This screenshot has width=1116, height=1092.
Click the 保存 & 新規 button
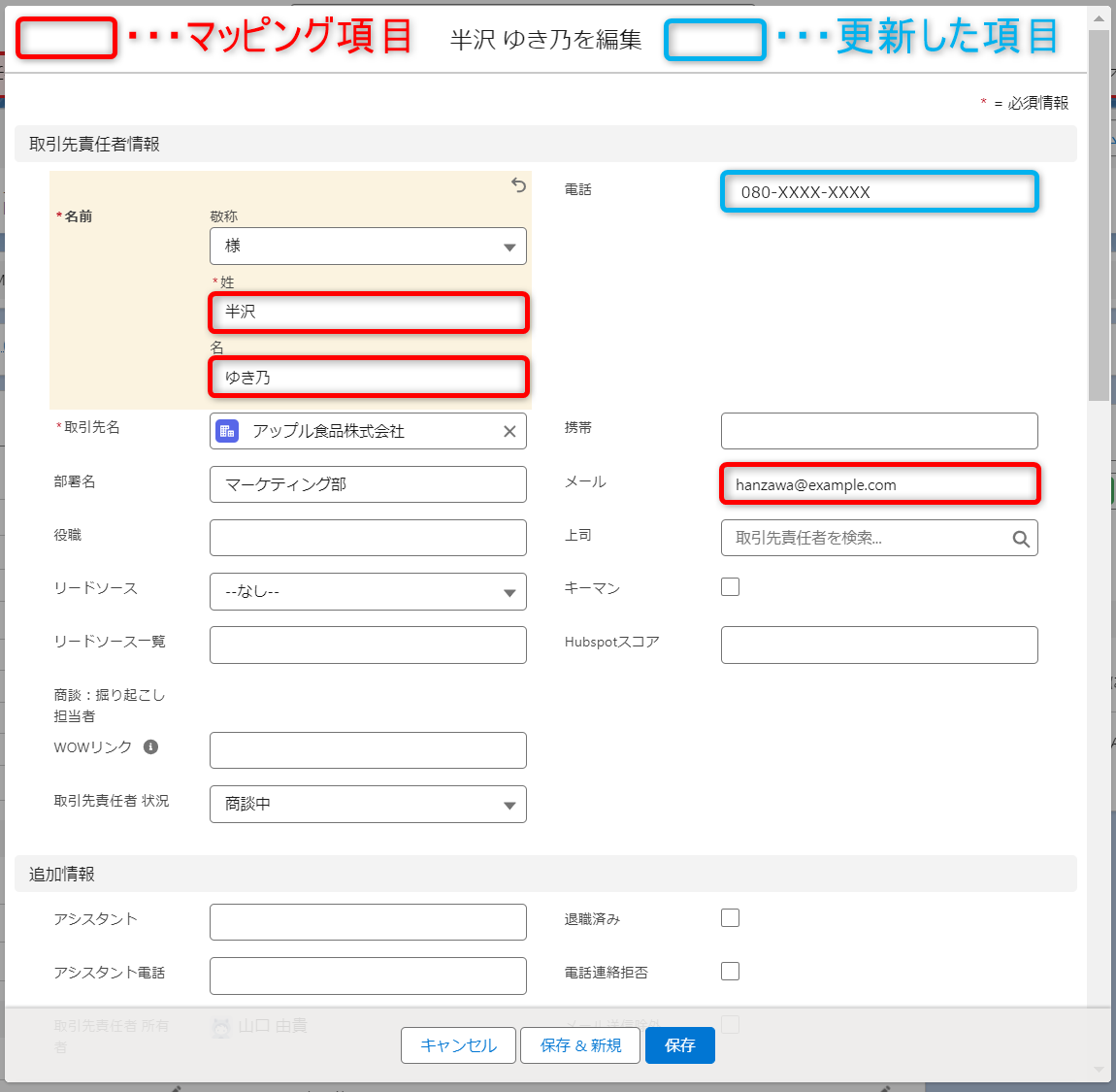coord(580,1045)
